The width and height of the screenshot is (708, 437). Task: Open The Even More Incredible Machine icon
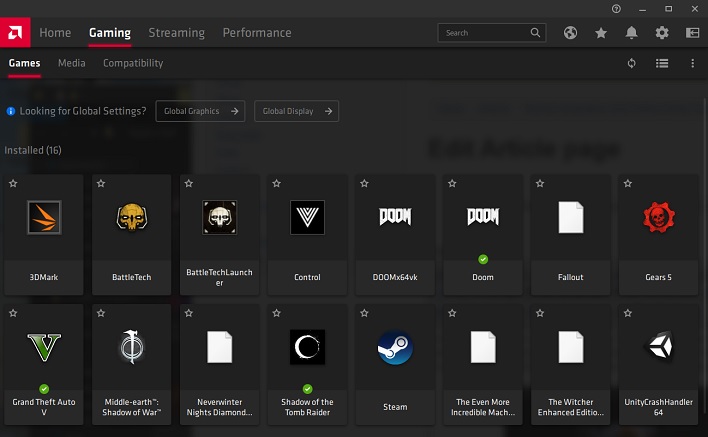[x=483, y=347]
